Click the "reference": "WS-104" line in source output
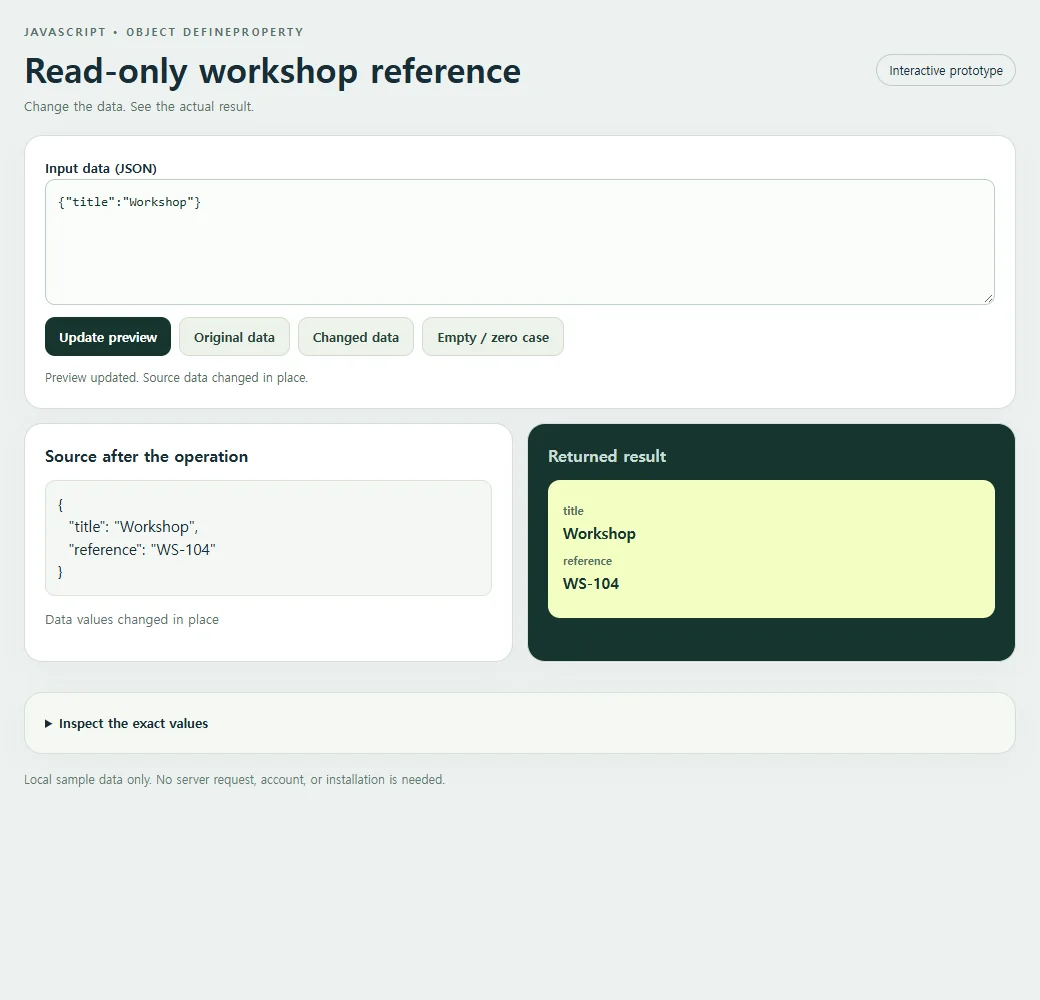The width and height of the screenshot is (1040, 1000). [x=142, y=549]
